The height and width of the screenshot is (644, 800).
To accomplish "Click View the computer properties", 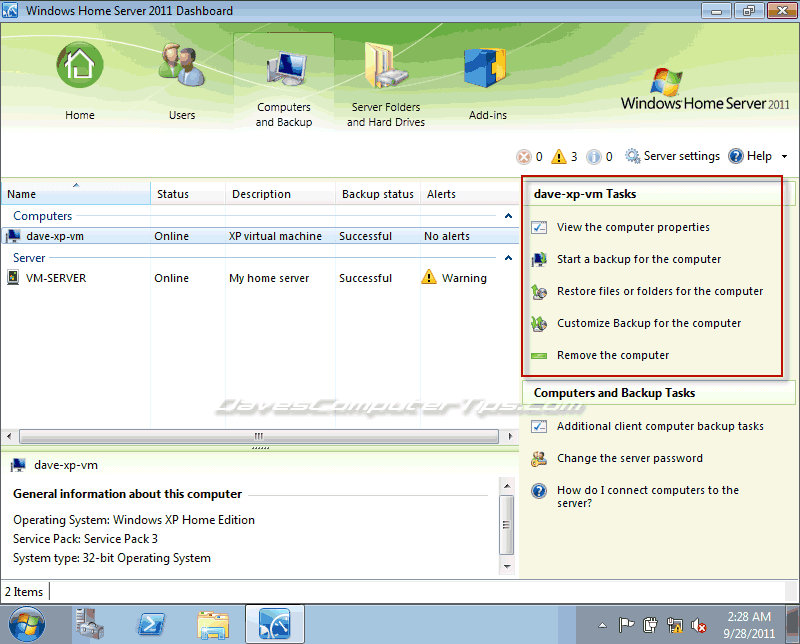I will (x=633, y=227).
